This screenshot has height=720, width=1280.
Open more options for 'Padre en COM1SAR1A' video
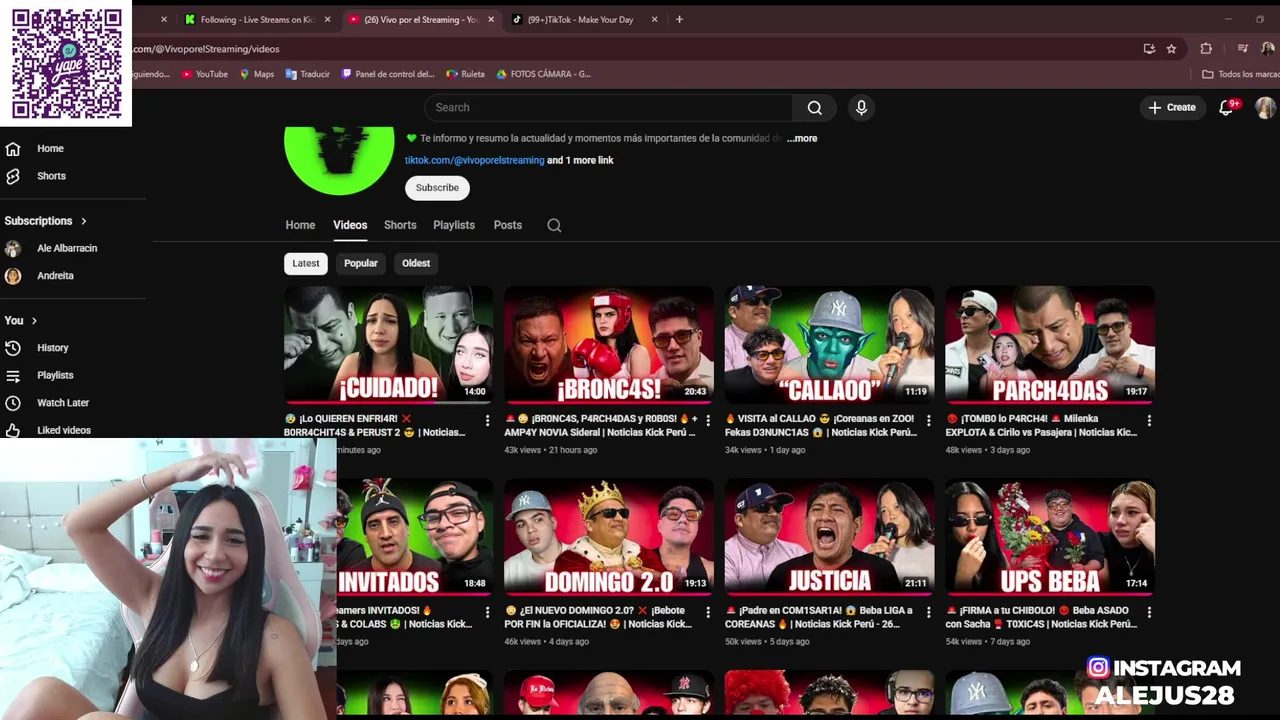[929, 613]
